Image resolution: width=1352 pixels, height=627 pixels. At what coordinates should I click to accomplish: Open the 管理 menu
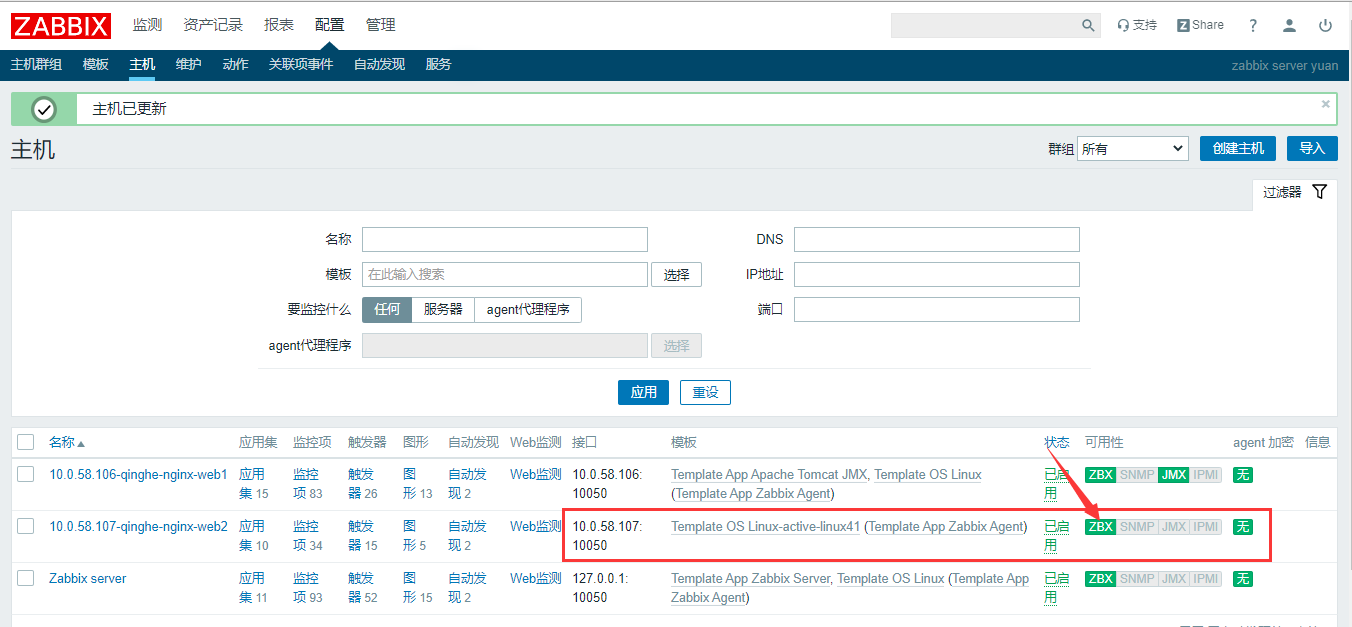coord(380,25)
